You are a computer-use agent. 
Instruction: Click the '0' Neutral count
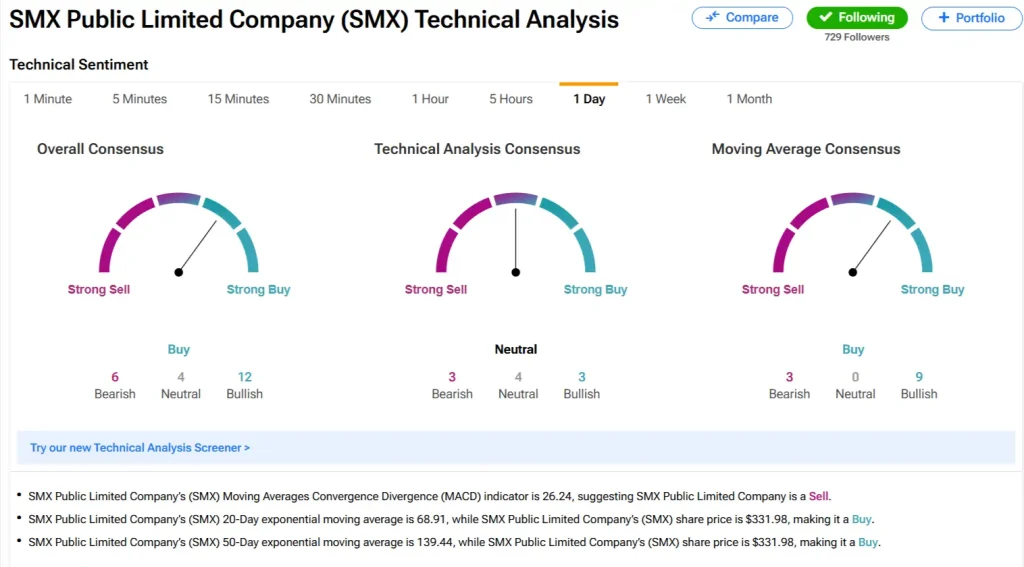click(x=856, y=377)
